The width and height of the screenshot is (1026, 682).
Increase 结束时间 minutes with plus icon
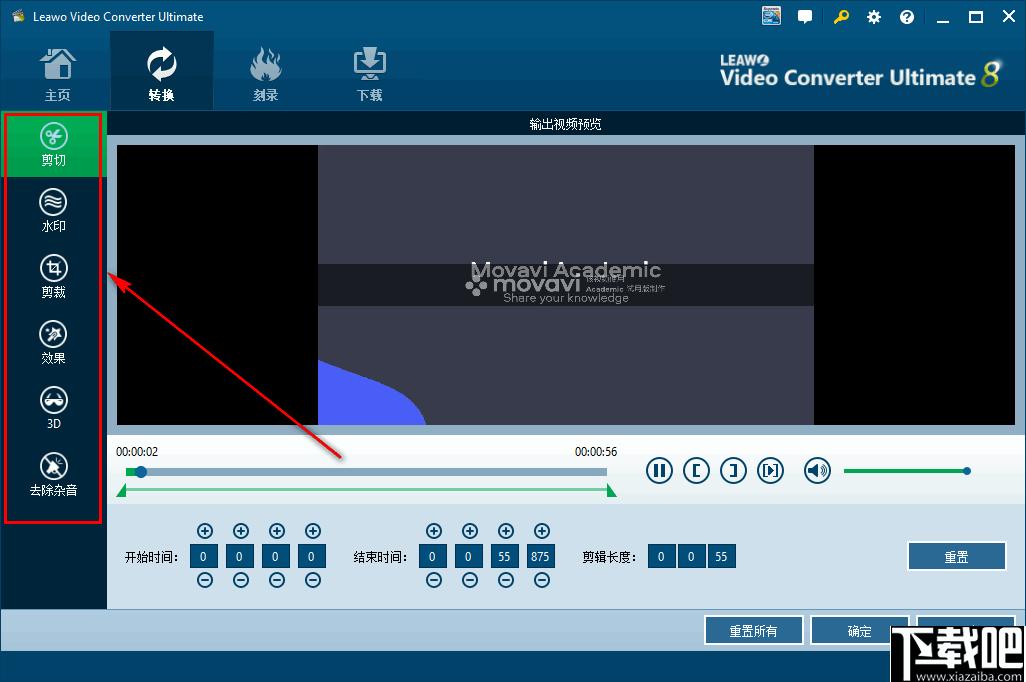470,531
